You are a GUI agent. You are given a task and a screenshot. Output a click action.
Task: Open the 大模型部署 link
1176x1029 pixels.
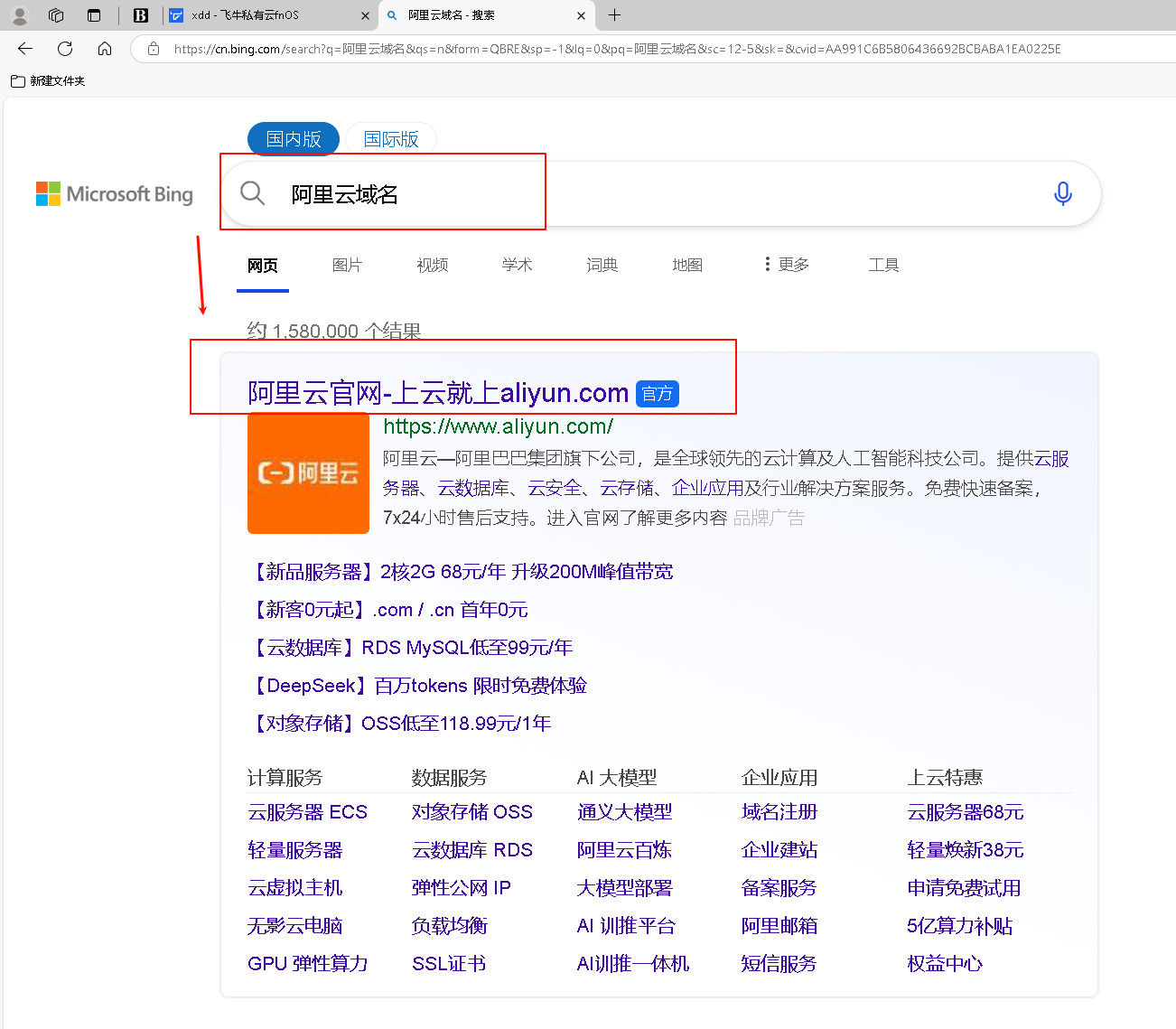[625, 888]
